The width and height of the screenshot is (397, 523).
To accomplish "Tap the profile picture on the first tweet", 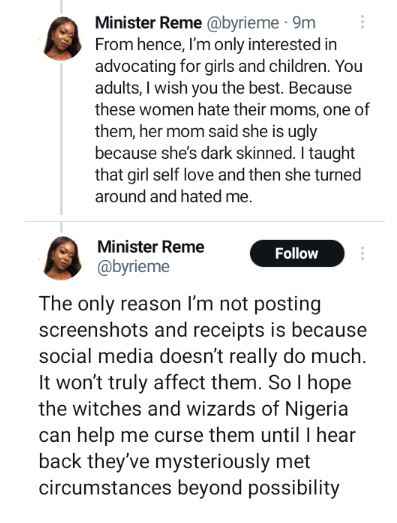I will pos(62,38).
